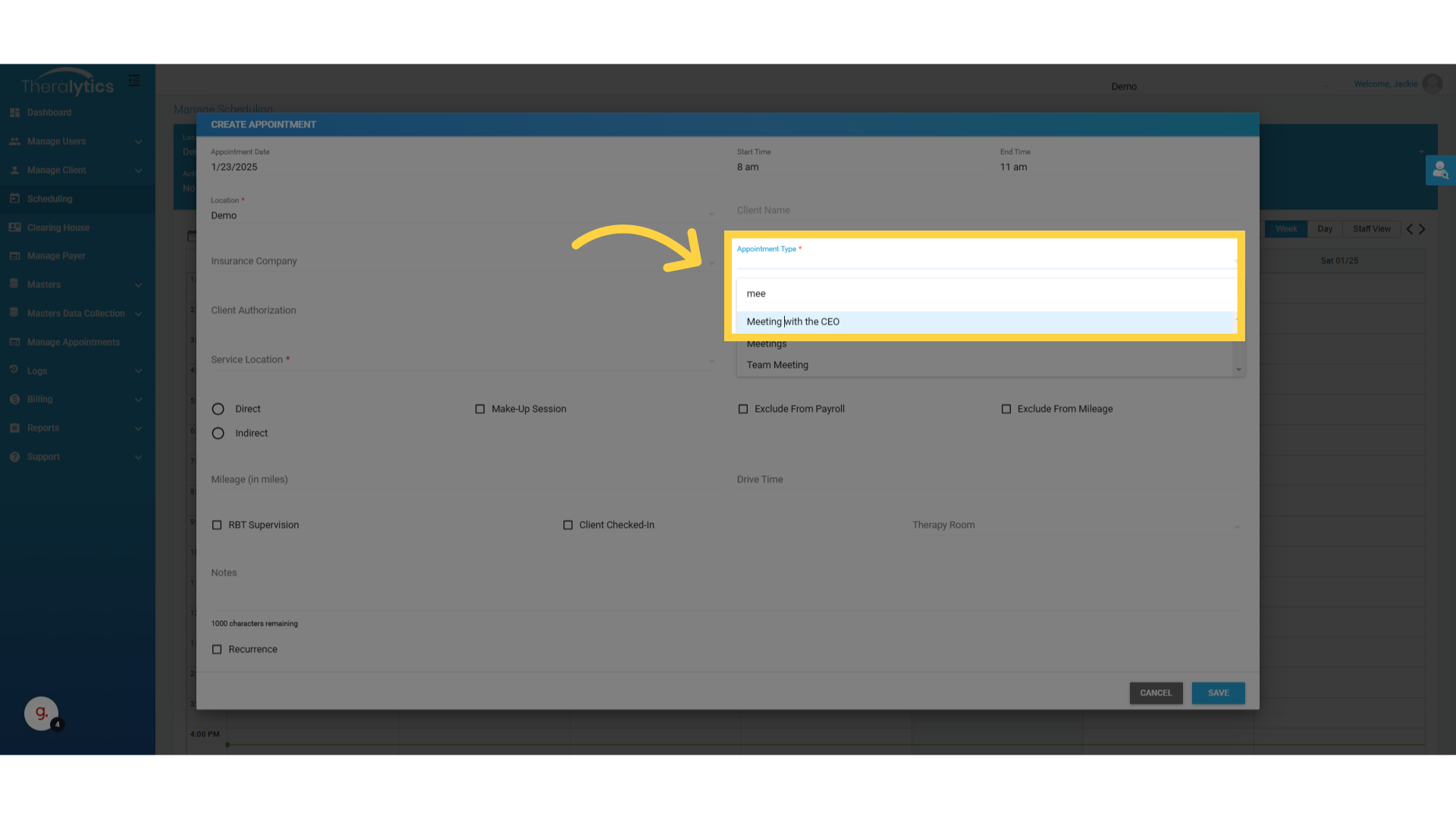Choose Meeting with the CEO option
Screen dimensions: 1456x819
tap(792, 322)
